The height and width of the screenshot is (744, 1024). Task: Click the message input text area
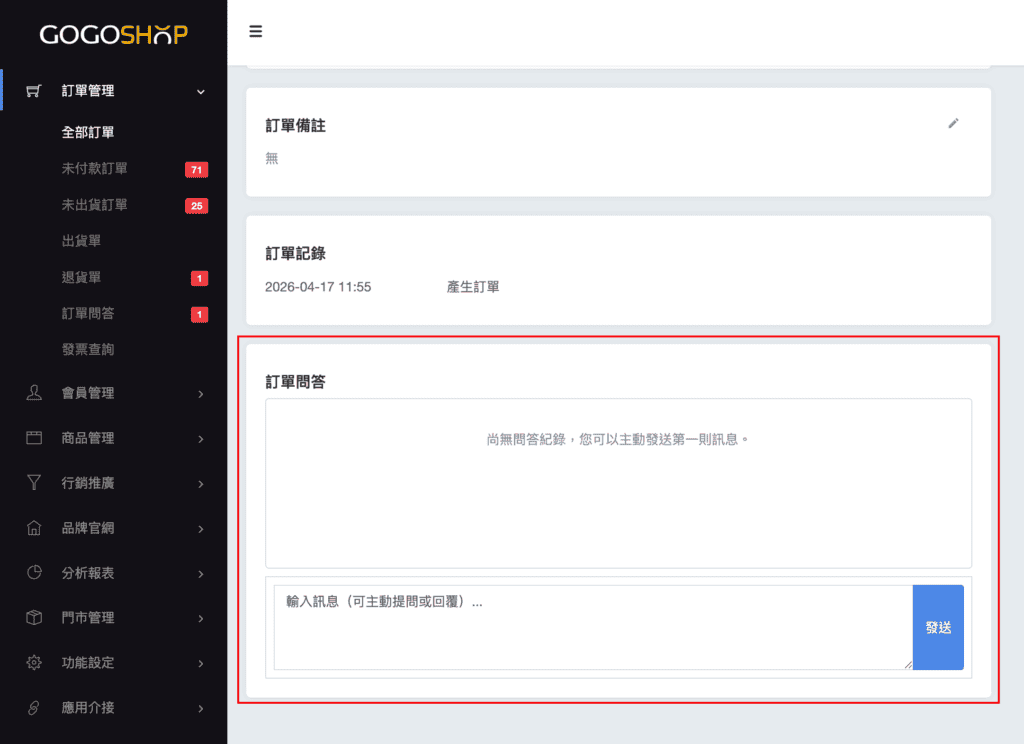click(x=592, y=627)
